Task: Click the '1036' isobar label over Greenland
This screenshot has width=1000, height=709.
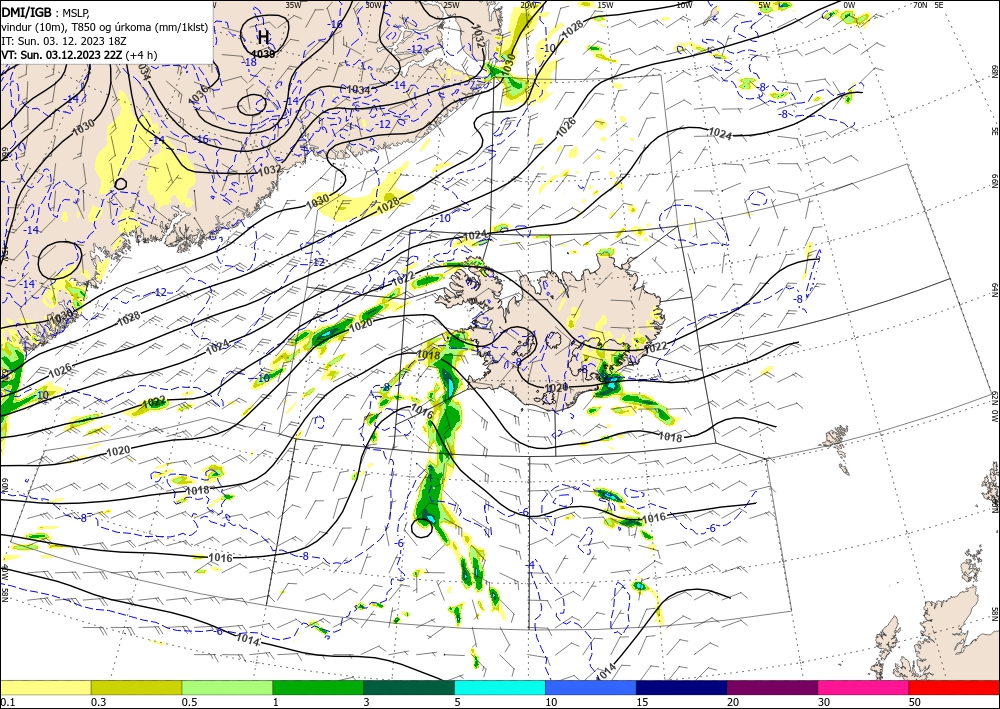Action: (198, 95)
